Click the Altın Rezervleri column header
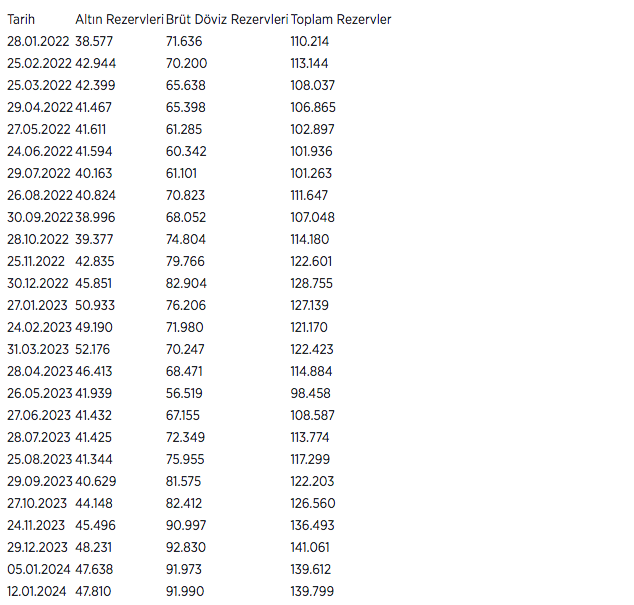Viewport: 634px width, 605px height. click(119, 19)
